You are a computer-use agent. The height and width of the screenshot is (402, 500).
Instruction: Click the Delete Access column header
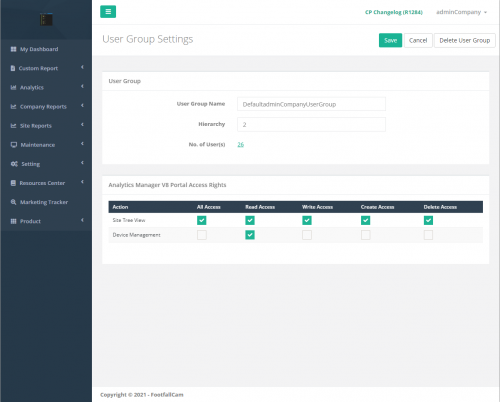440,207
